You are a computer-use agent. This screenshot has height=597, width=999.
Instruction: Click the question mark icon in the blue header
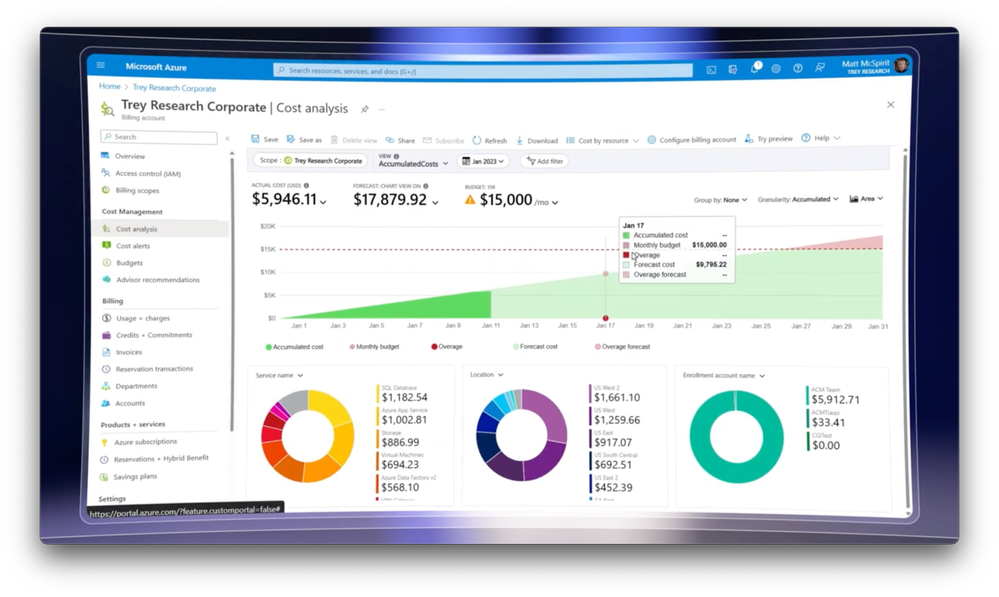[798, 68]
